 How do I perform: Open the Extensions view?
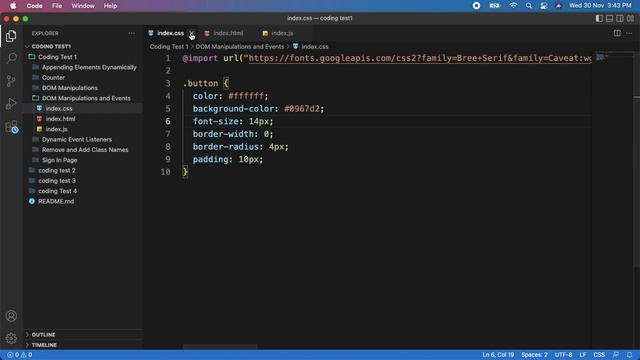(x=11, y=127)
